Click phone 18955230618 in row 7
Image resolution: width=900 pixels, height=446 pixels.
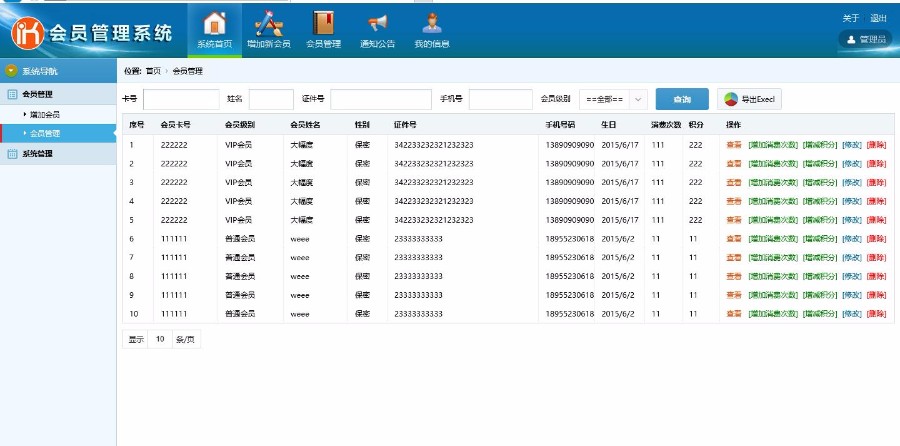[x=569, y=258]
